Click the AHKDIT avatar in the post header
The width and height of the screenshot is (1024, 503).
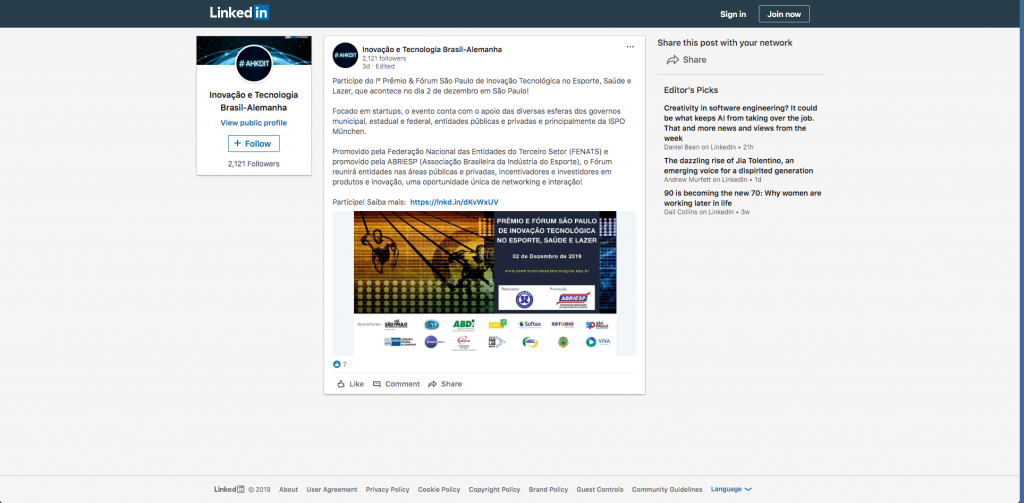pyautogui.click(x=345, y=56)
